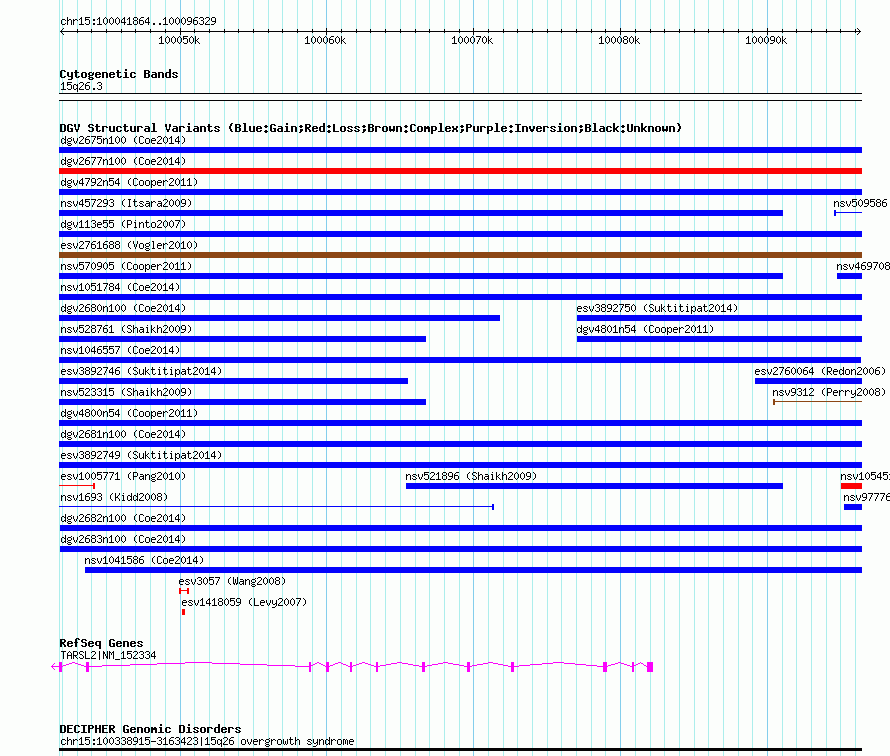The image size is (890, 756).
Task: Open esv1418059 (Levy2007) variant
Action: 244,602
